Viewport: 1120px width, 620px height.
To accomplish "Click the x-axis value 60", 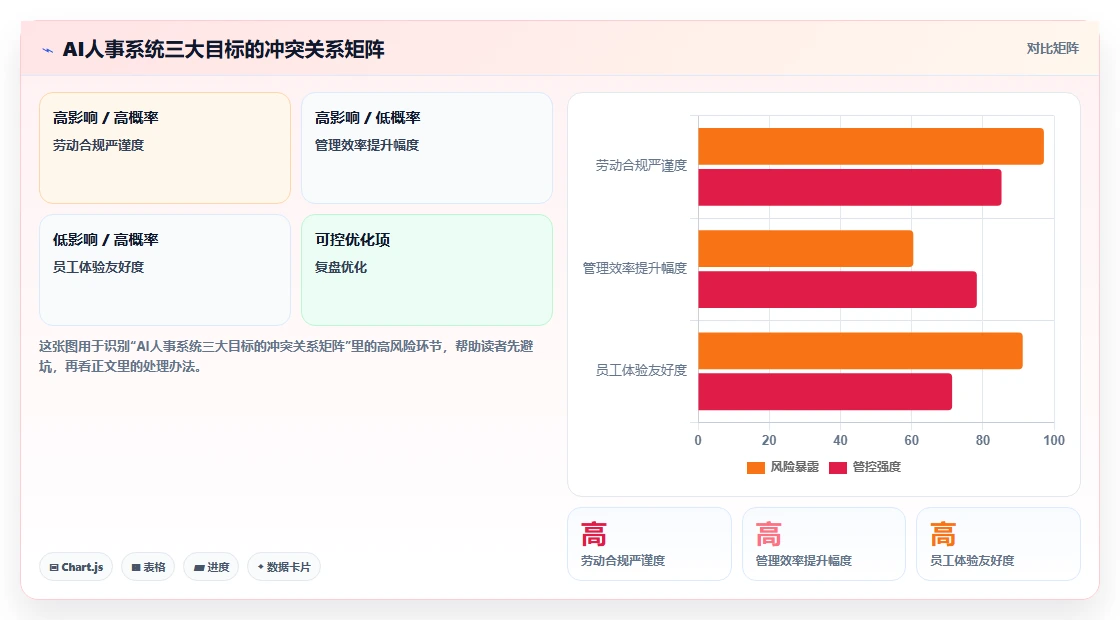I will [x=911, y=441].
